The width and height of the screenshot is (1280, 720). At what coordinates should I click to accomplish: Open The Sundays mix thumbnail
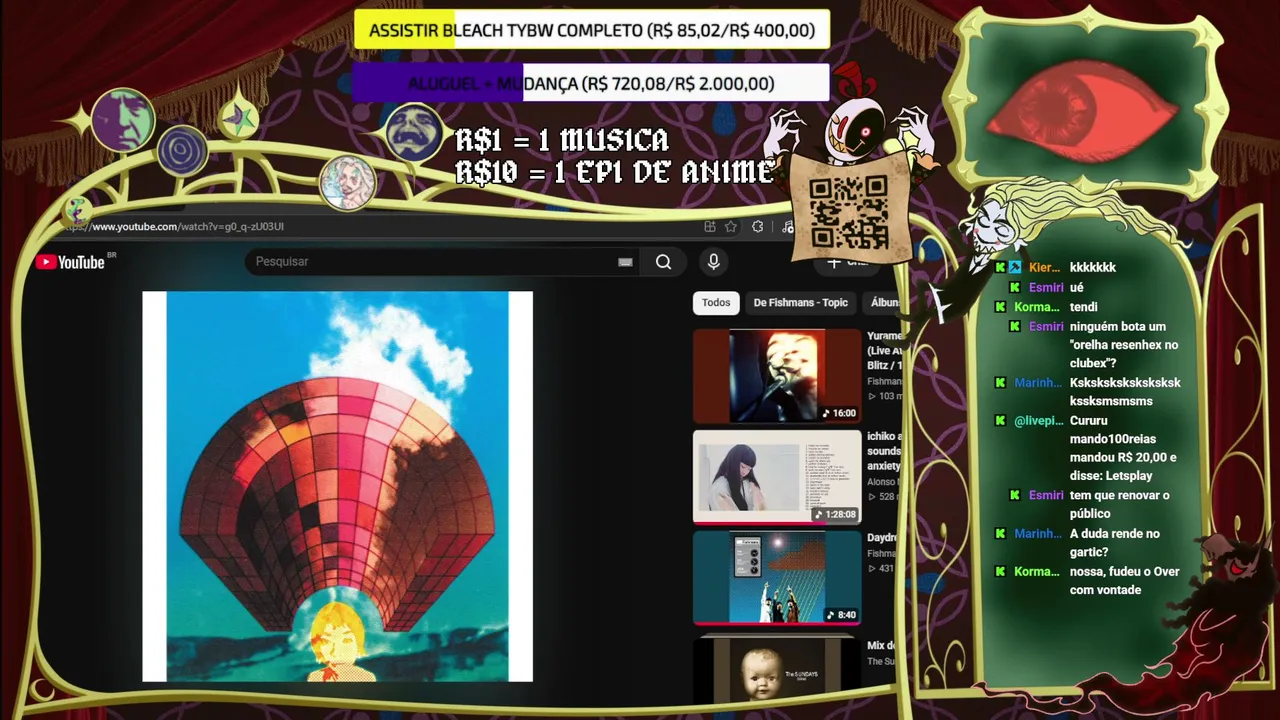click(777, 669)
